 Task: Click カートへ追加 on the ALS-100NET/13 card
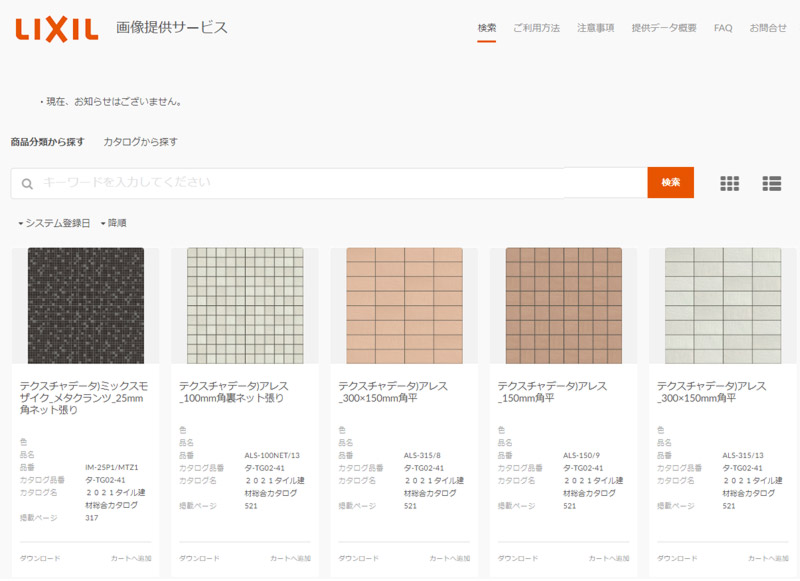290,559
